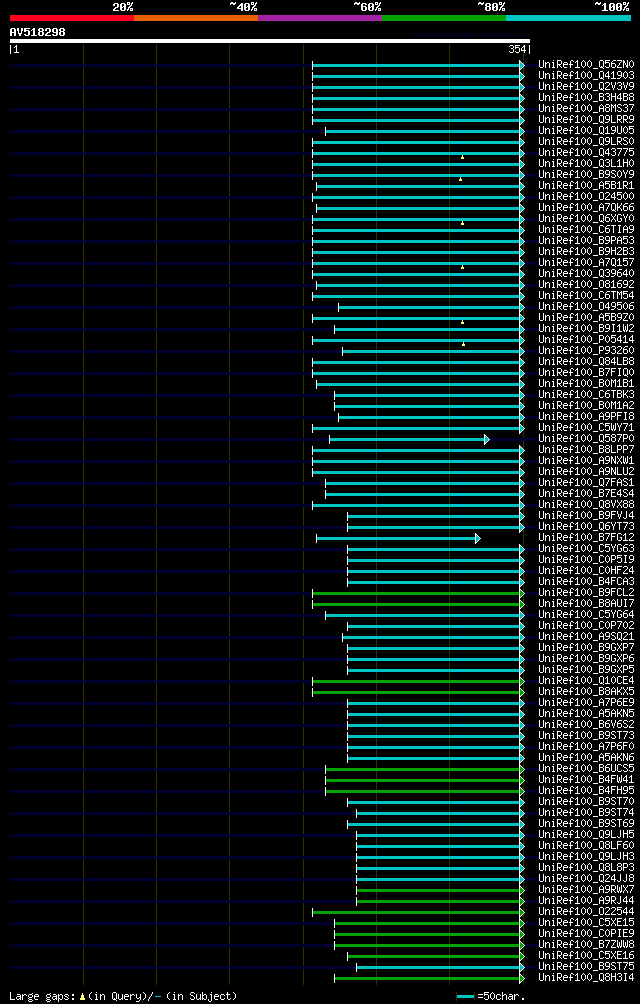Viewport: 640px width, 1004px height.
Task: Click the query gap marker in the UniRef100_Q43775 row
Action: pos(462,157)
